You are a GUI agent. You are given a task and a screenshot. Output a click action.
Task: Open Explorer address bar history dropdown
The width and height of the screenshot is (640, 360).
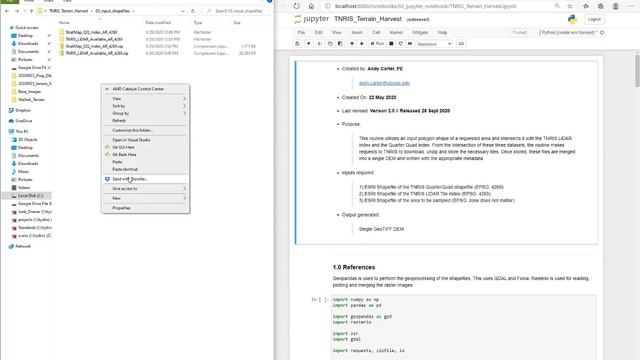182,11
